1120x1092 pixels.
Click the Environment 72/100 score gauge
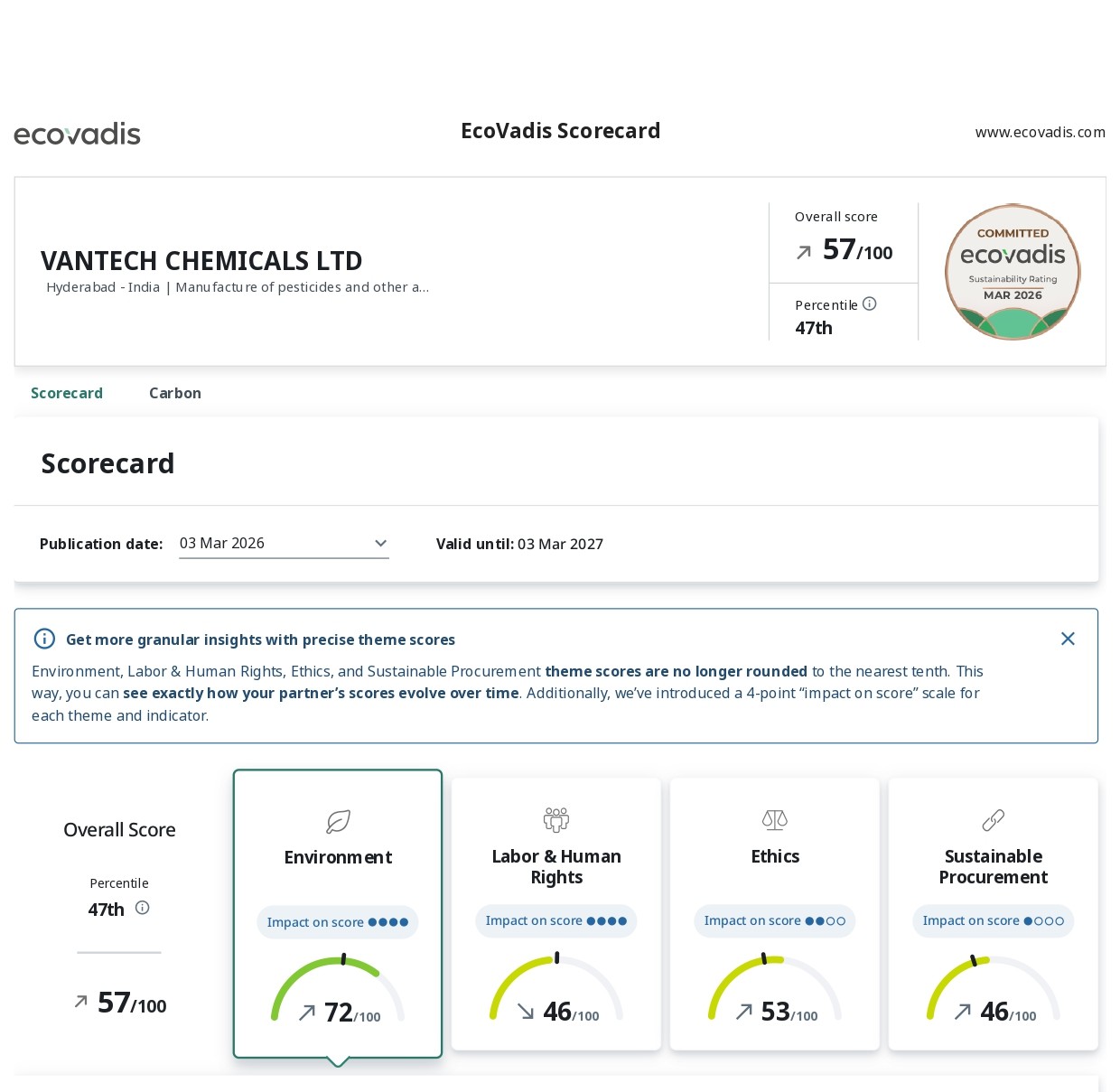[x=338, y=991]
